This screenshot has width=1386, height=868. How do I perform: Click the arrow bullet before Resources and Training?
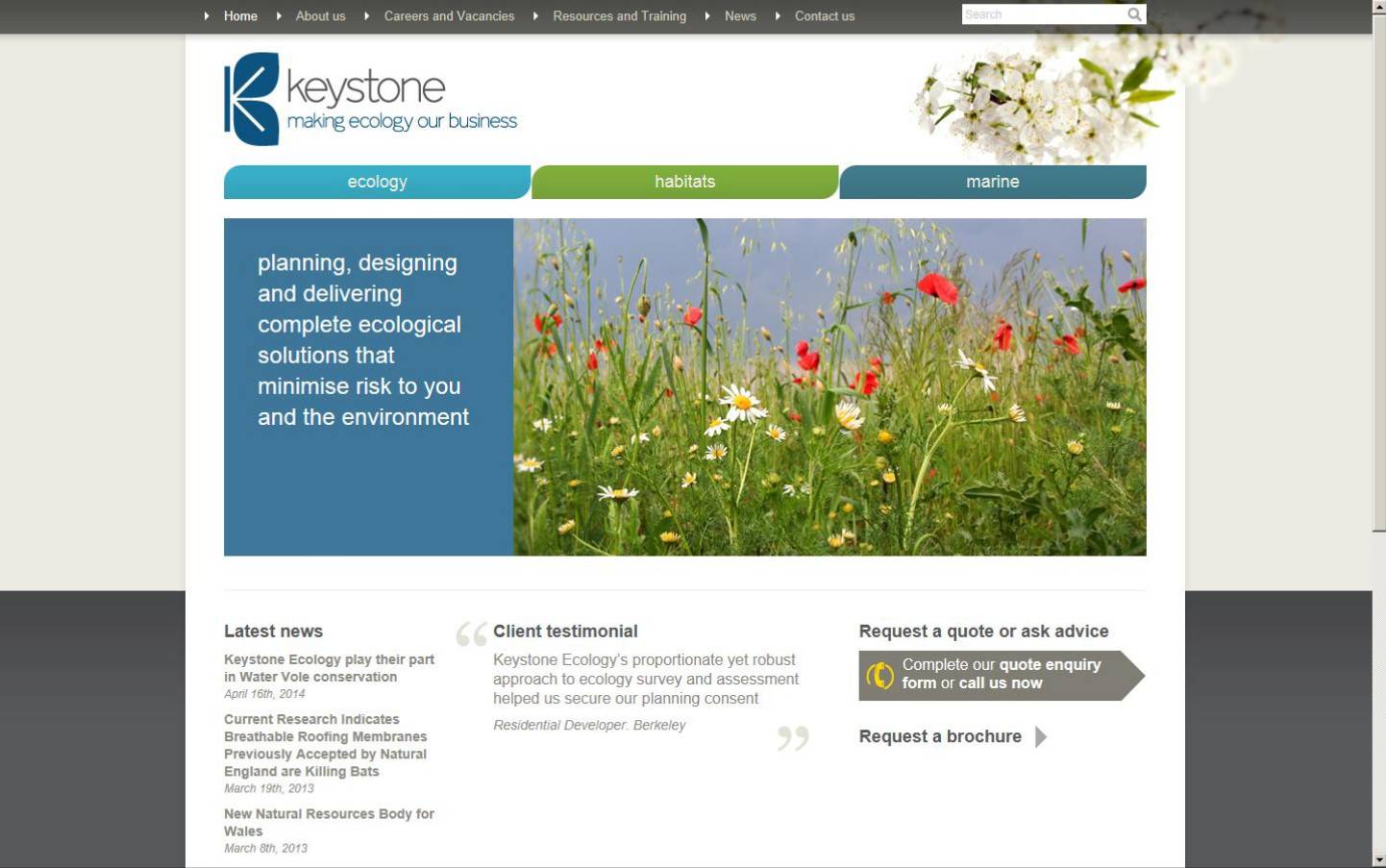535,15
